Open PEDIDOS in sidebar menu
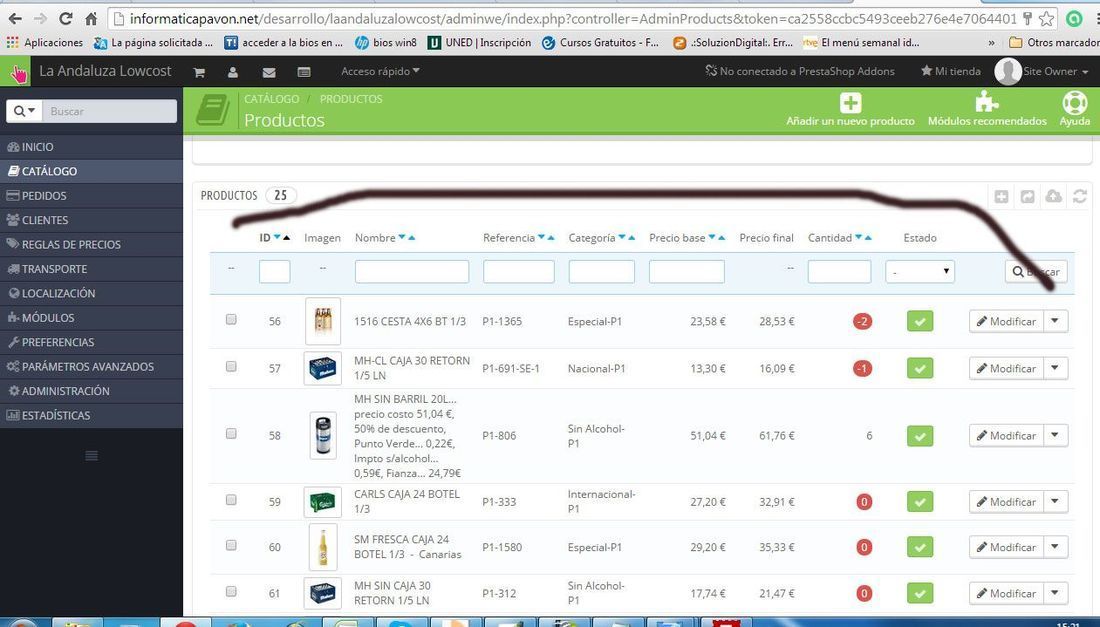 pyautogui.click(x=91, y=196)
